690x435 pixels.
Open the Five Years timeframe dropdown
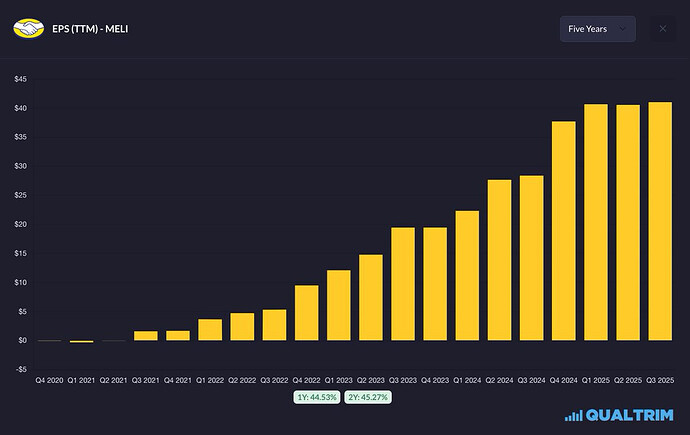[598, 29]
